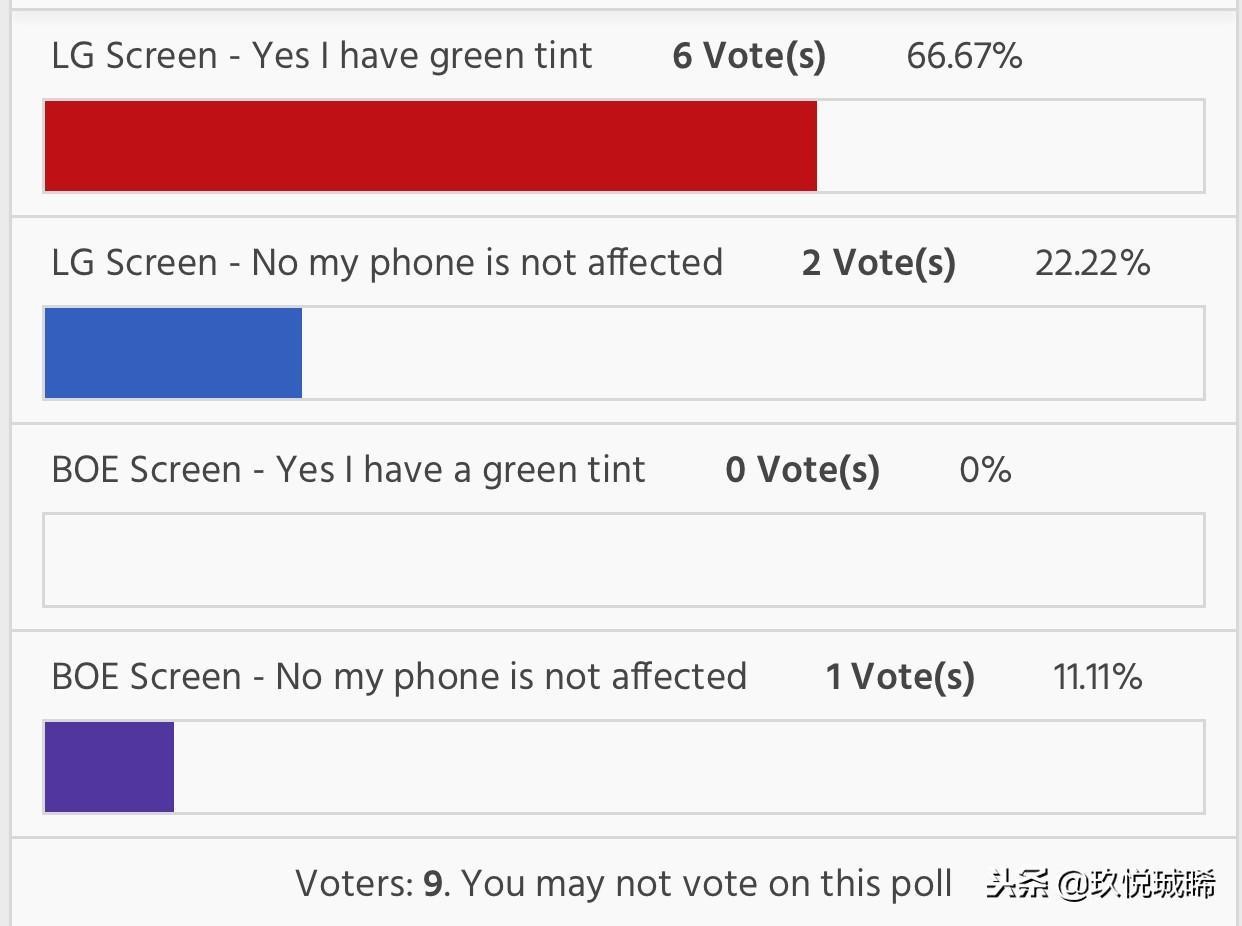Click the red LG green tint bar
The image size is (1242, 926).
point(430,146)
